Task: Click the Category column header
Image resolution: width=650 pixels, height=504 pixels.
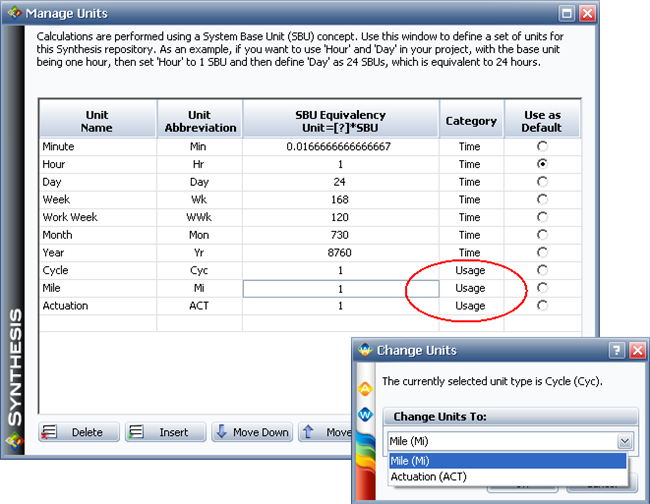Action: [470, 121]
